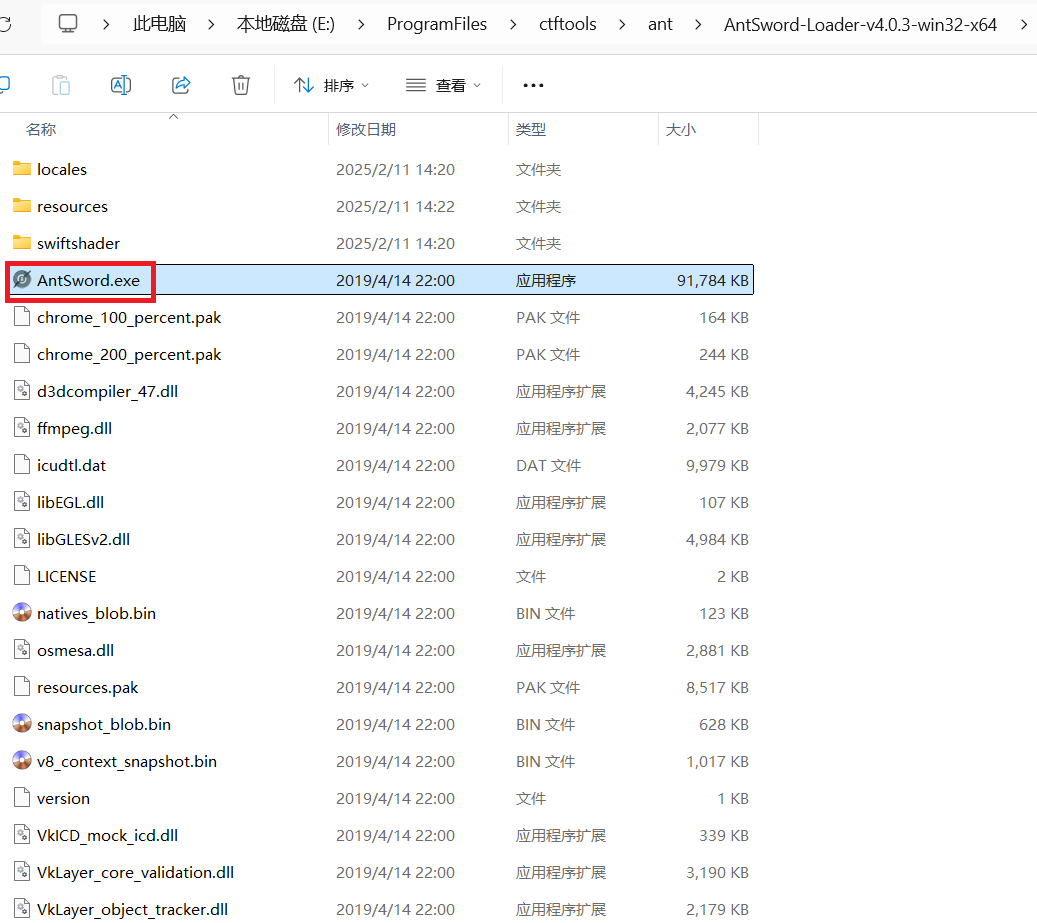
Task: Select the file name AntSword.exe
Action: (x=88, y=280)
